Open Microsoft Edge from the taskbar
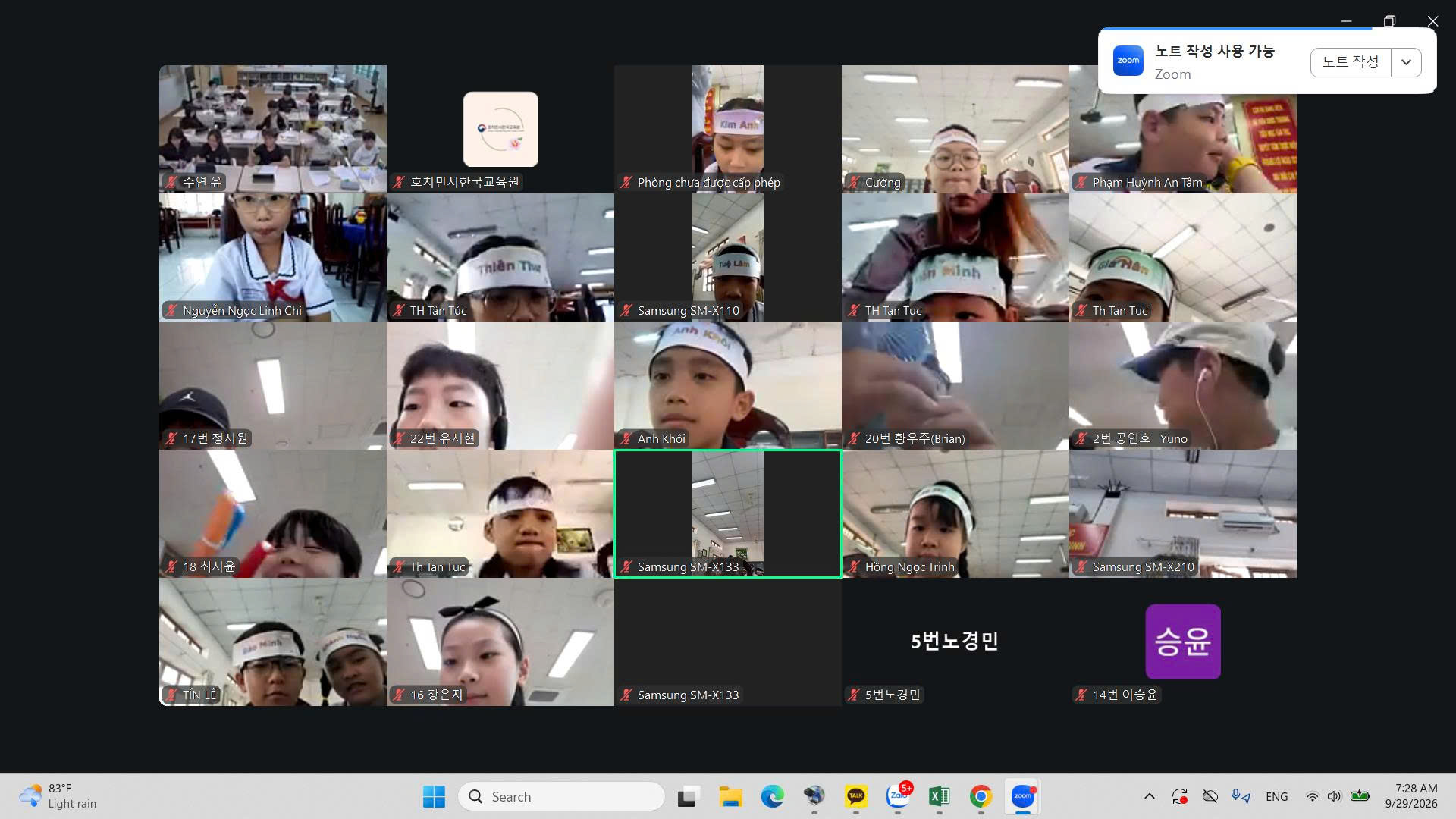Viewport: 1456px width, 819px height. coord(772,796)
